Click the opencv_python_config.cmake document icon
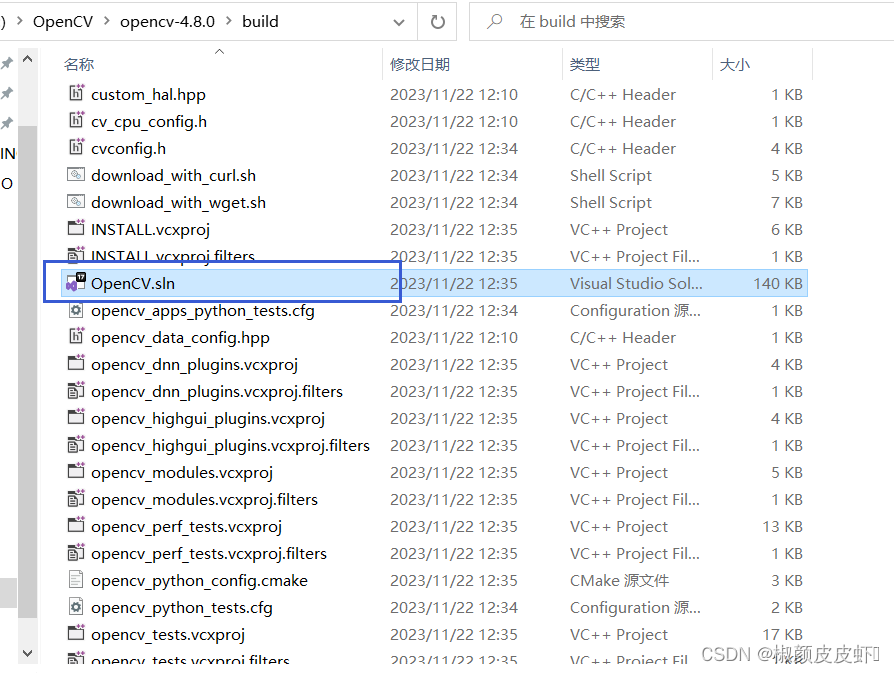 coord(76,579)
